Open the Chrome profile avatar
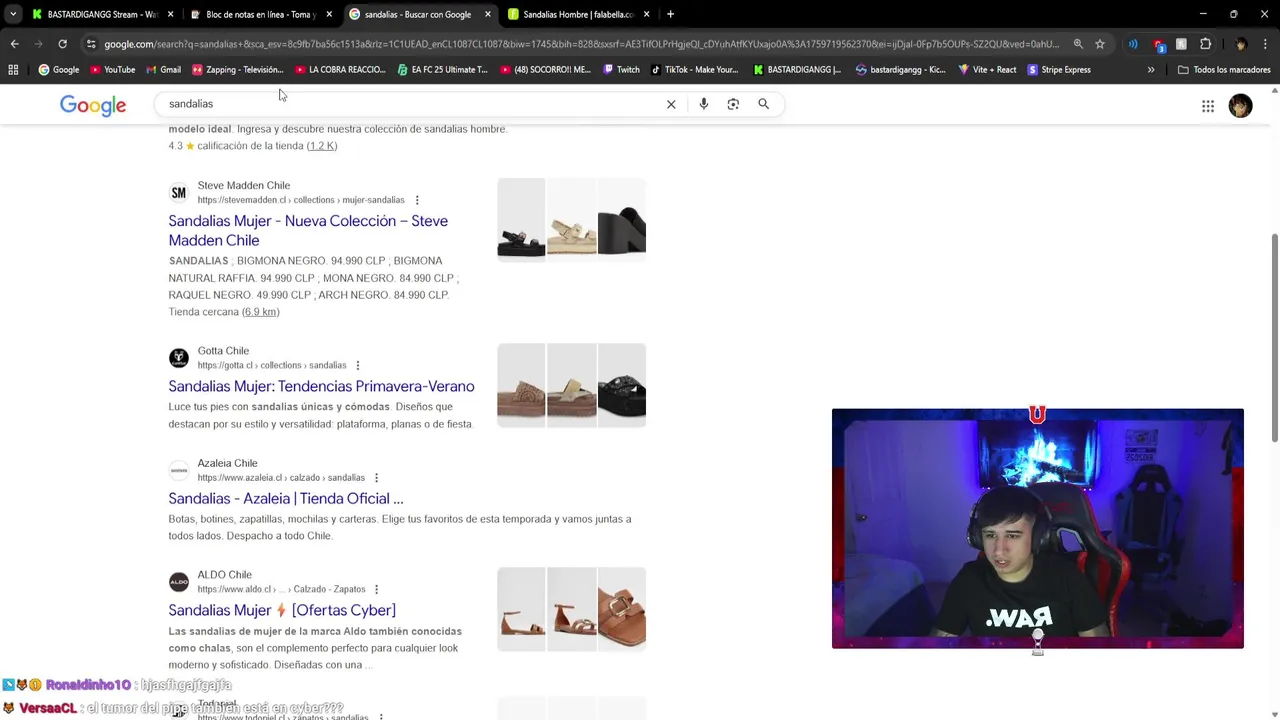Viewport: 1280px width, 720px height. click(x=1241, y=44)
